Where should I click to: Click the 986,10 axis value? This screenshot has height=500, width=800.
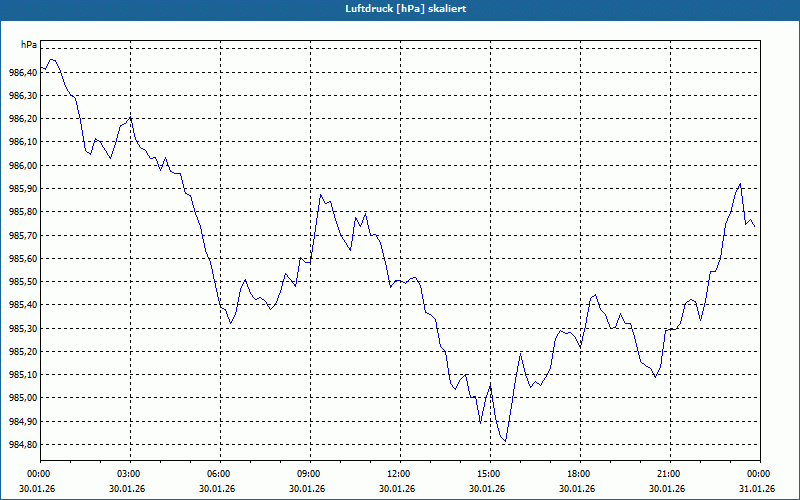tap(23, 142)
